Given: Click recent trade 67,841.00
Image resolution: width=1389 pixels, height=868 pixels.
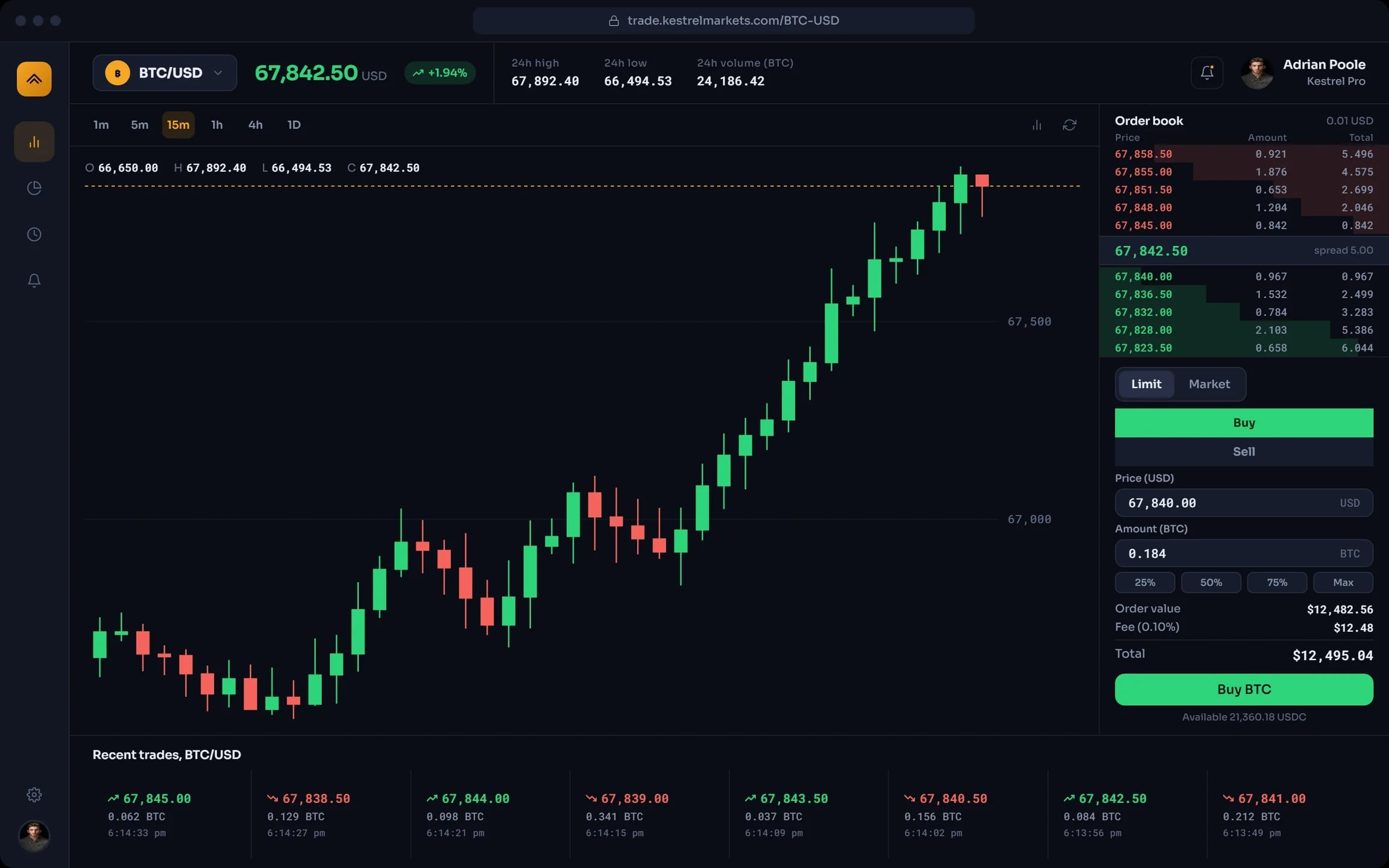Looking at the screenshot, I should point(1271,799).
